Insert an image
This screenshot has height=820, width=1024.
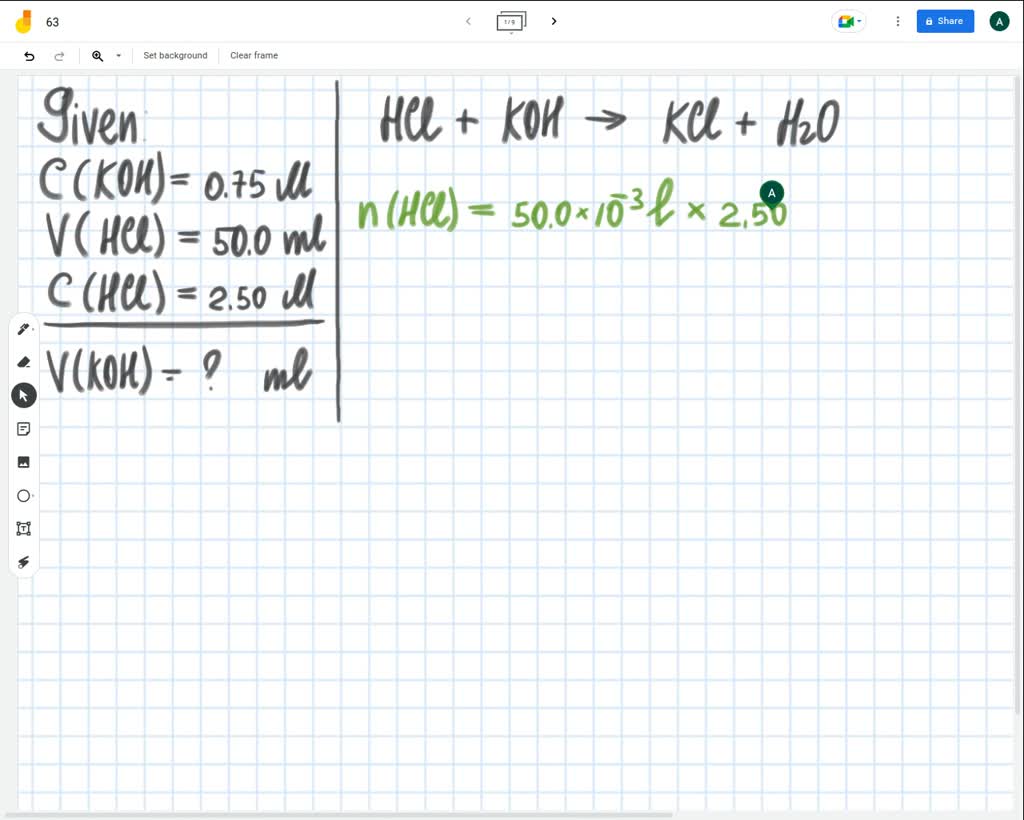point(23,461)
